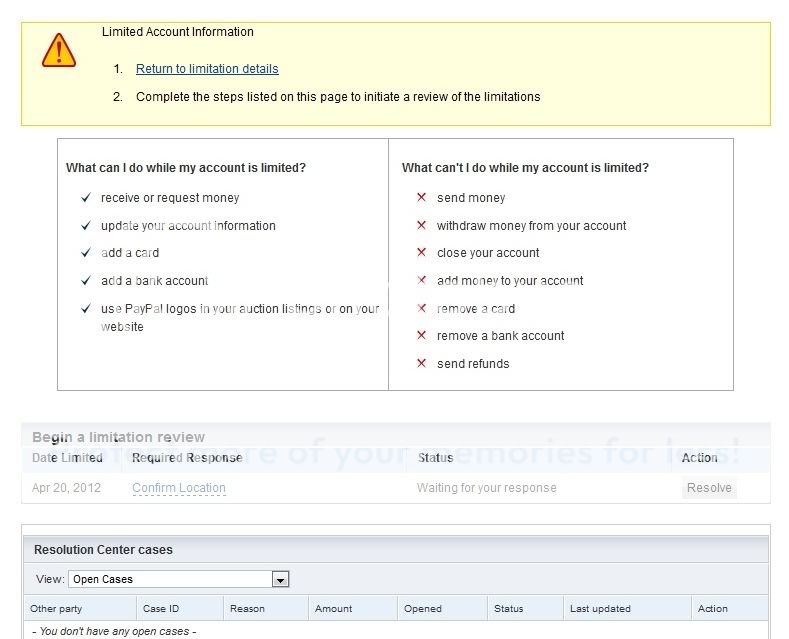The height and width of the screenshot is (639, 789).
Task: Click the Complete the steps listed instruction text
Action: point(338,97)
